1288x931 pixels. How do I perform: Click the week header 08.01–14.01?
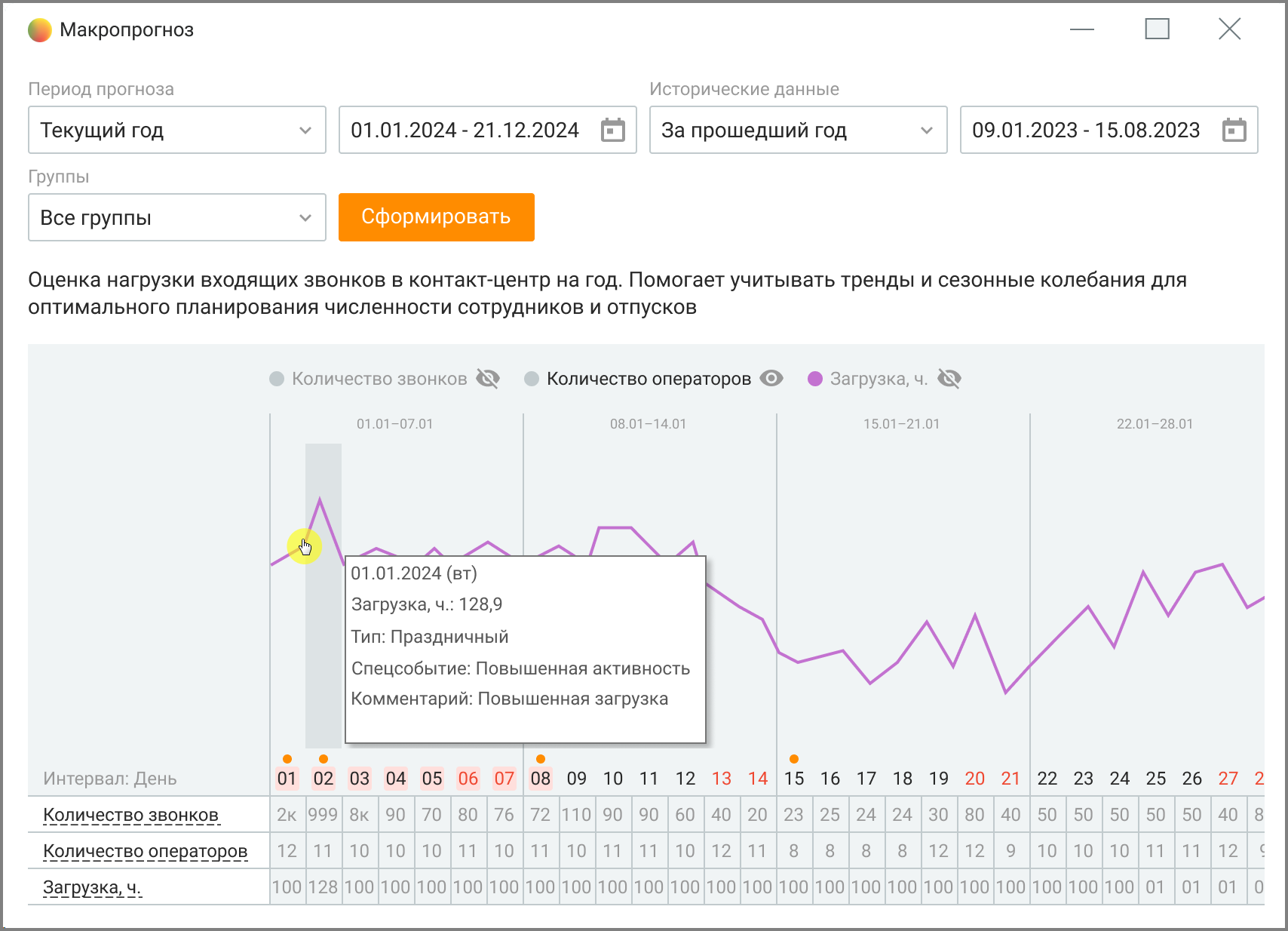point(649,424)
